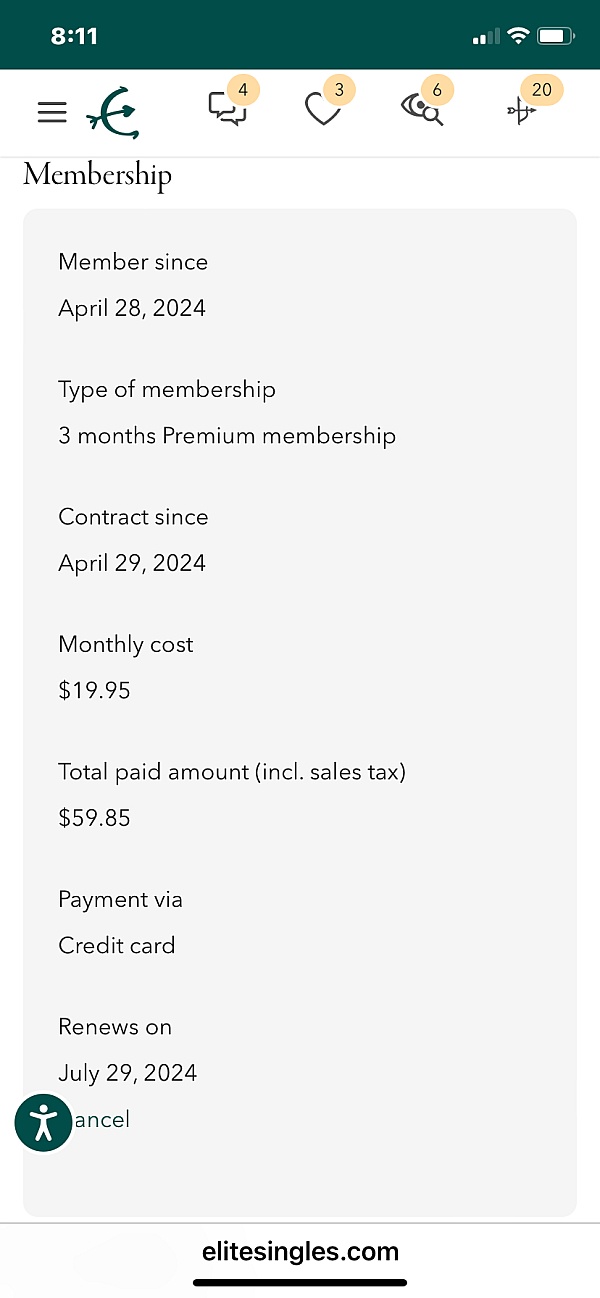Image resolution: width=600 pixels, height=1298 pixels.
Task: Tap the cellular signal bars
Action: pos(485,37)
